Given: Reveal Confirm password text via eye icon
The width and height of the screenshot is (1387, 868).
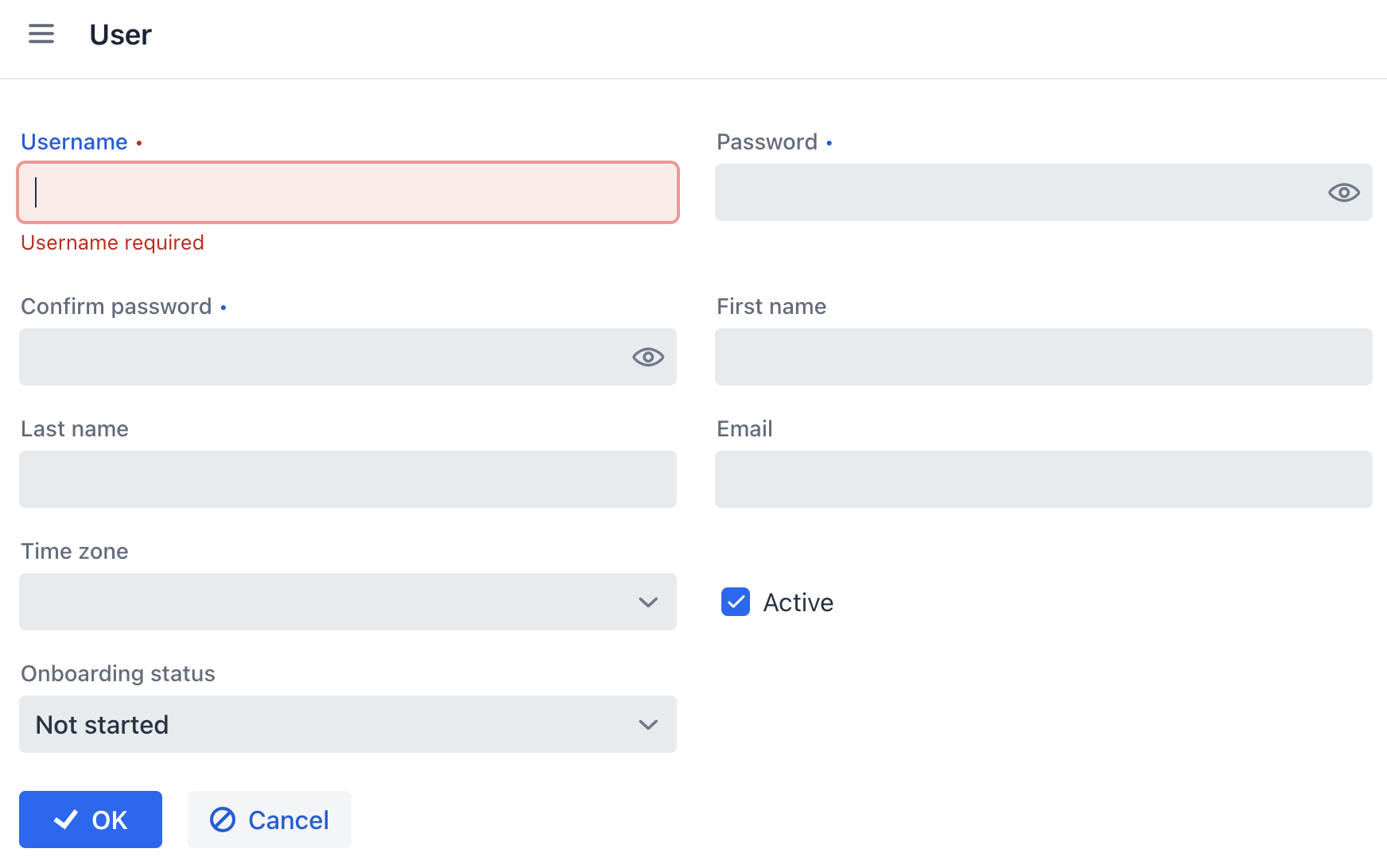Looking at the screenshot, I should pos(647,357).
